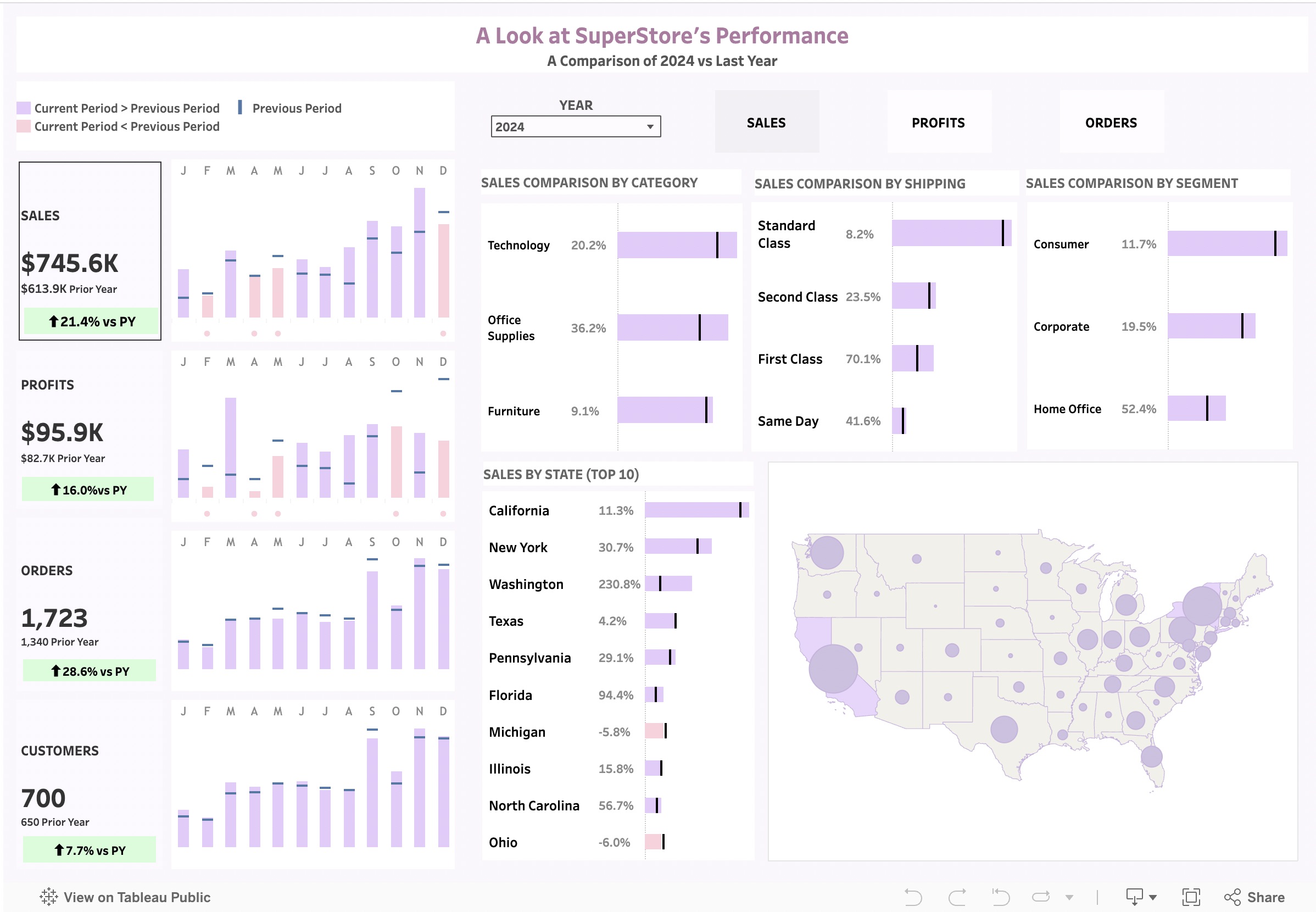Image resolution: width=1316 pixels, height=912 pixels.
Task: Enter full screen mode
Action: tap(1191, 897)
